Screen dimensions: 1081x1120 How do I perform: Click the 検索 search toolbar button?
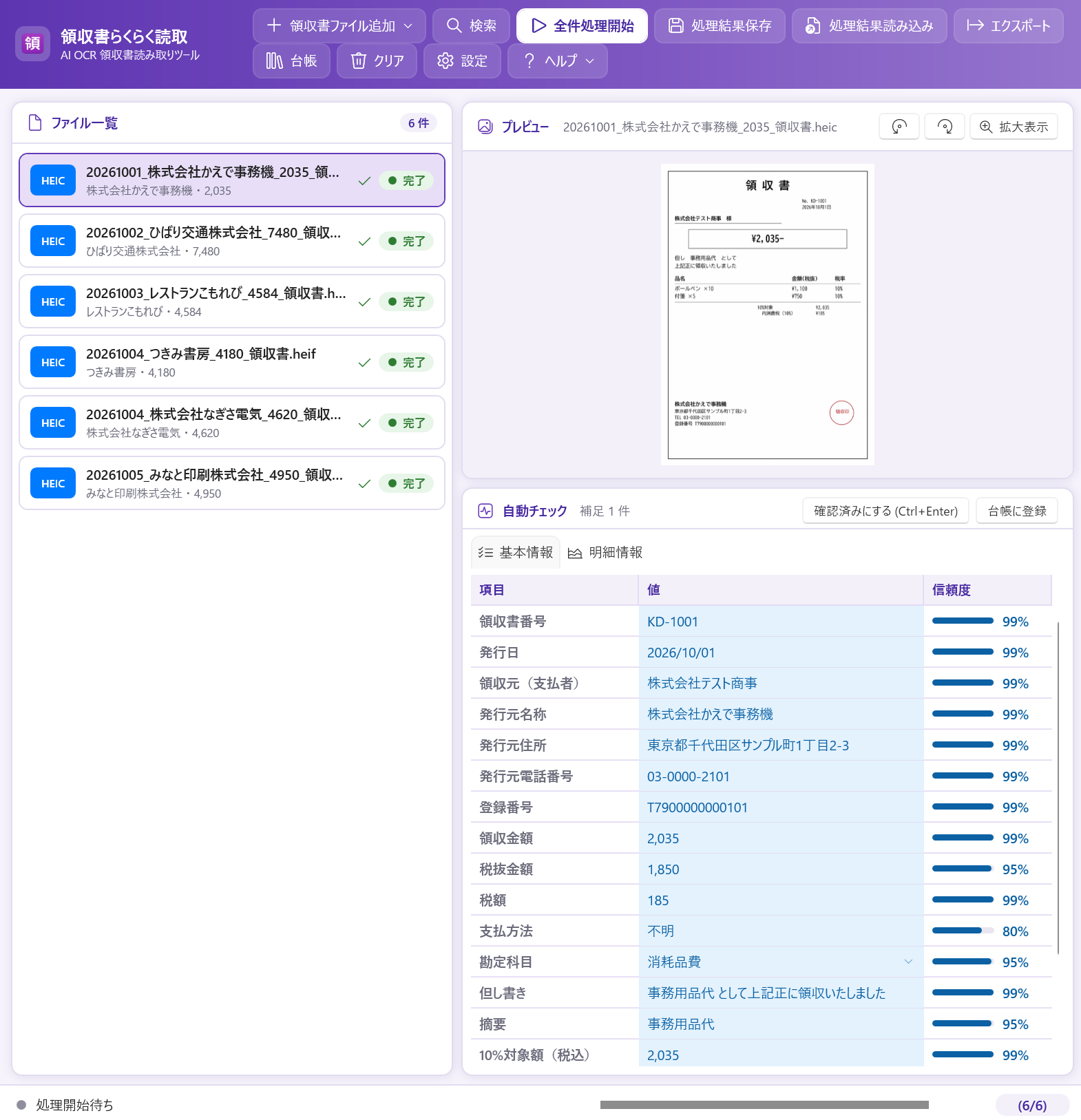pos(471,25)
